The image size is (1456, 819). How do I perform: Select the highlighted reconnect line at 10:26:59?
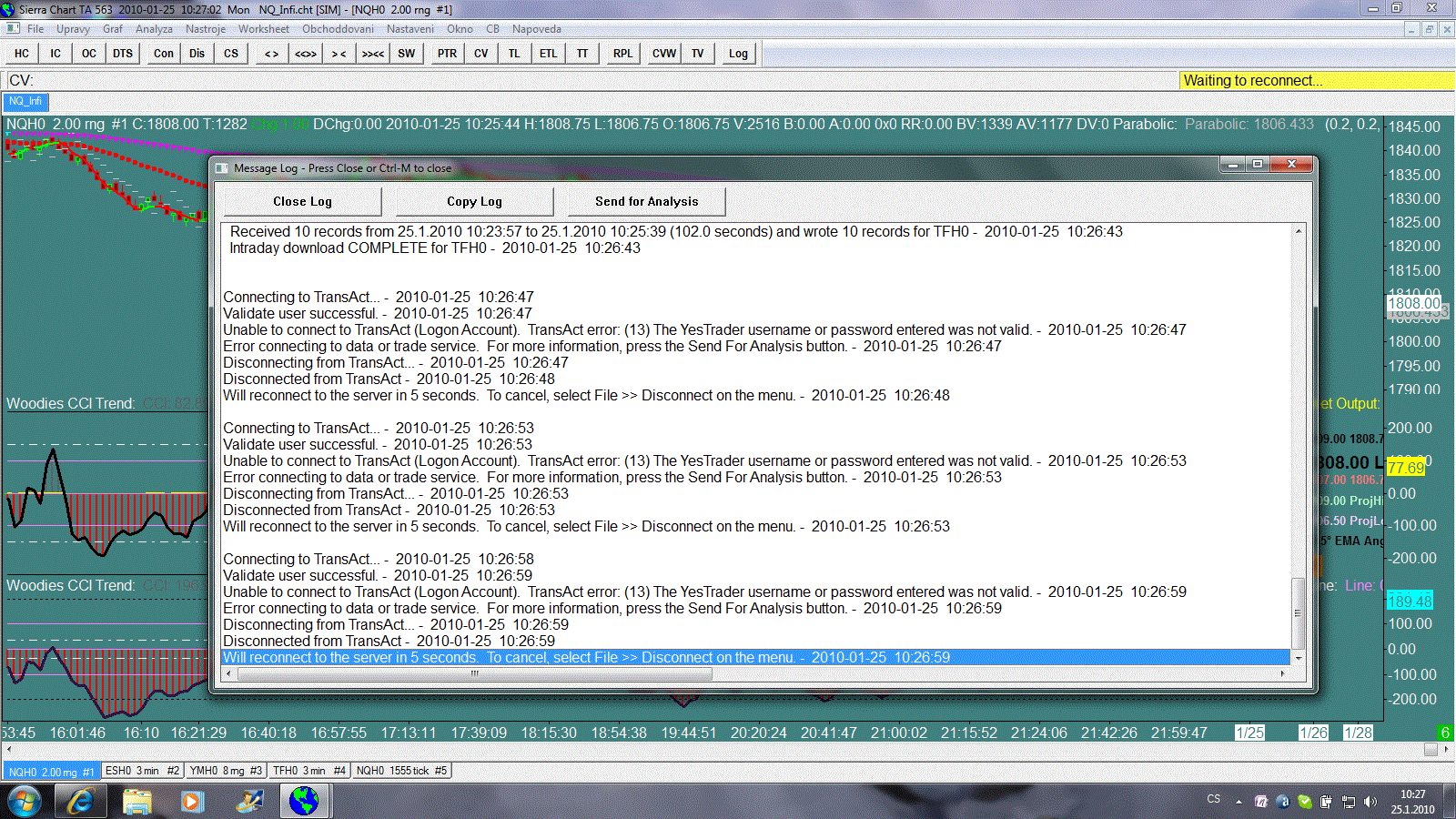pyautogui.click(x=756, y=657)
